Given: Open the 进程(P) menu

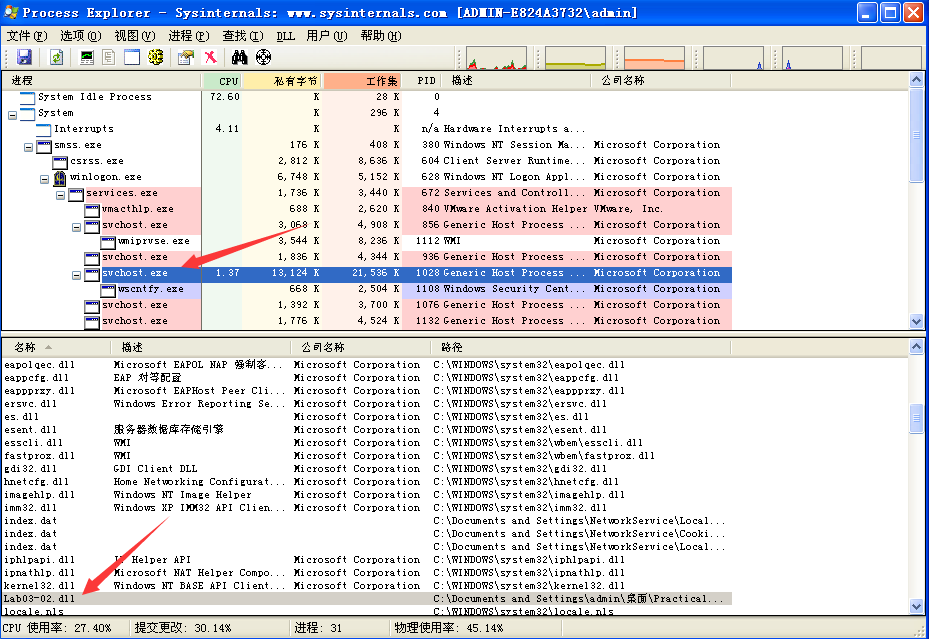Looking at the screenshot, I should pyautogui.click(x=189, y=36).
